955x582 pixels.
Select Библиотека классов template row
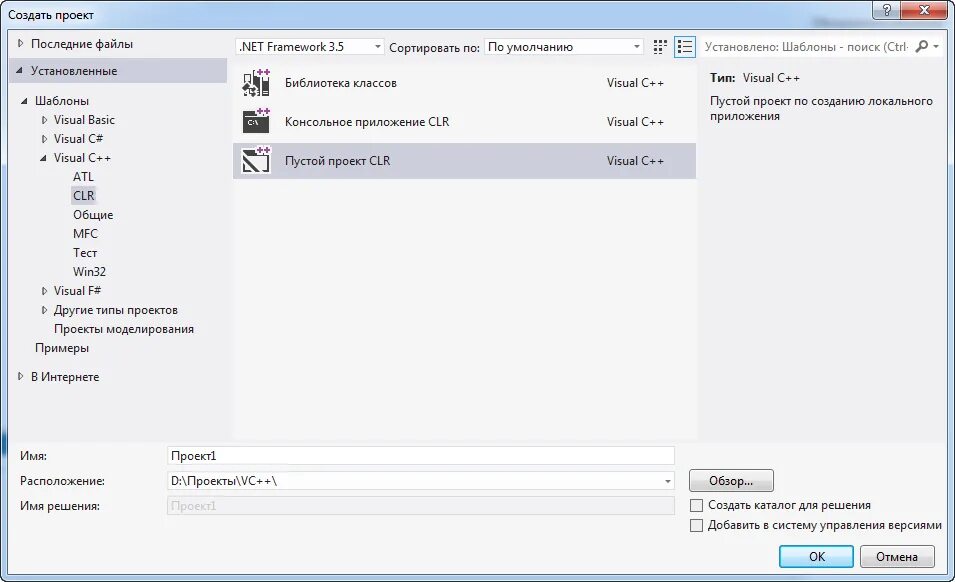pos(464,83)
